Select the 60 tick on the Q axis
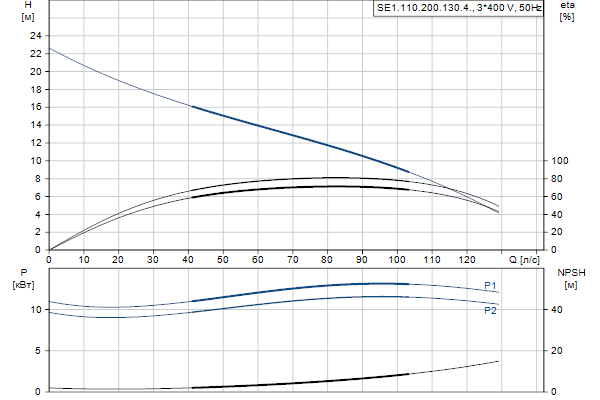This screenshot has width=600, height=400. [x=258, y=260]
